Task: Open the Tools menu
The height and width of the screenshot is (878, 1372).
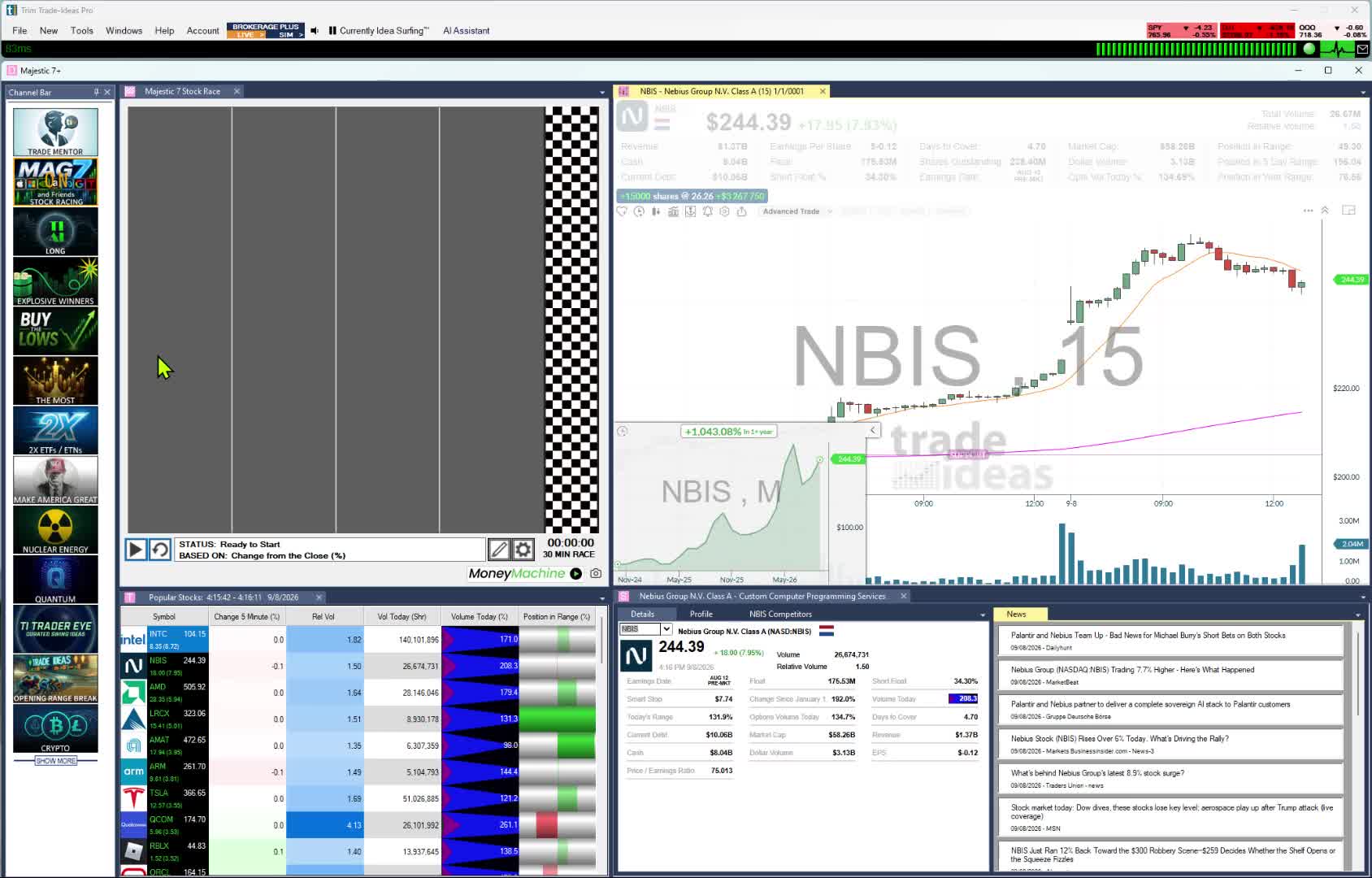Action: tap(82, 31)
